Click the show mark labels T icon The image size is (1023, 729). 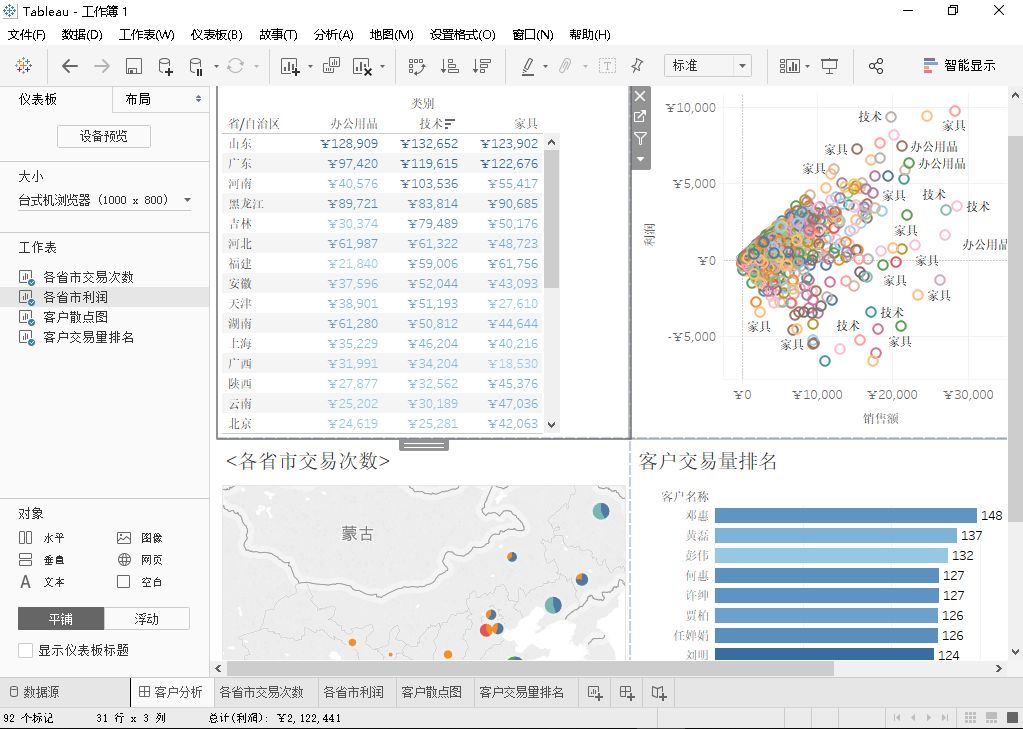(x=607, y=65)
